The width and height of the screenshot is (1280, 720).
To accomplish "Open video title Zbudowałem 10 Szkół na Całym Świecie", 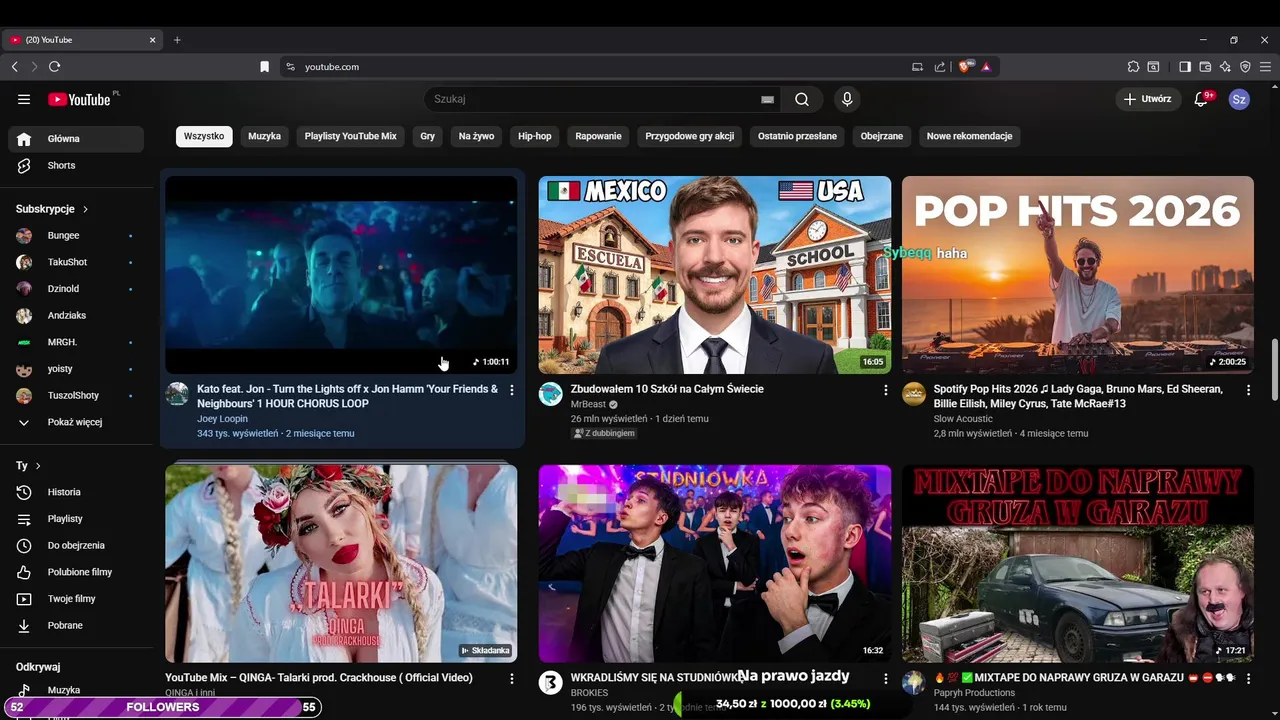I will pos(667,389).
